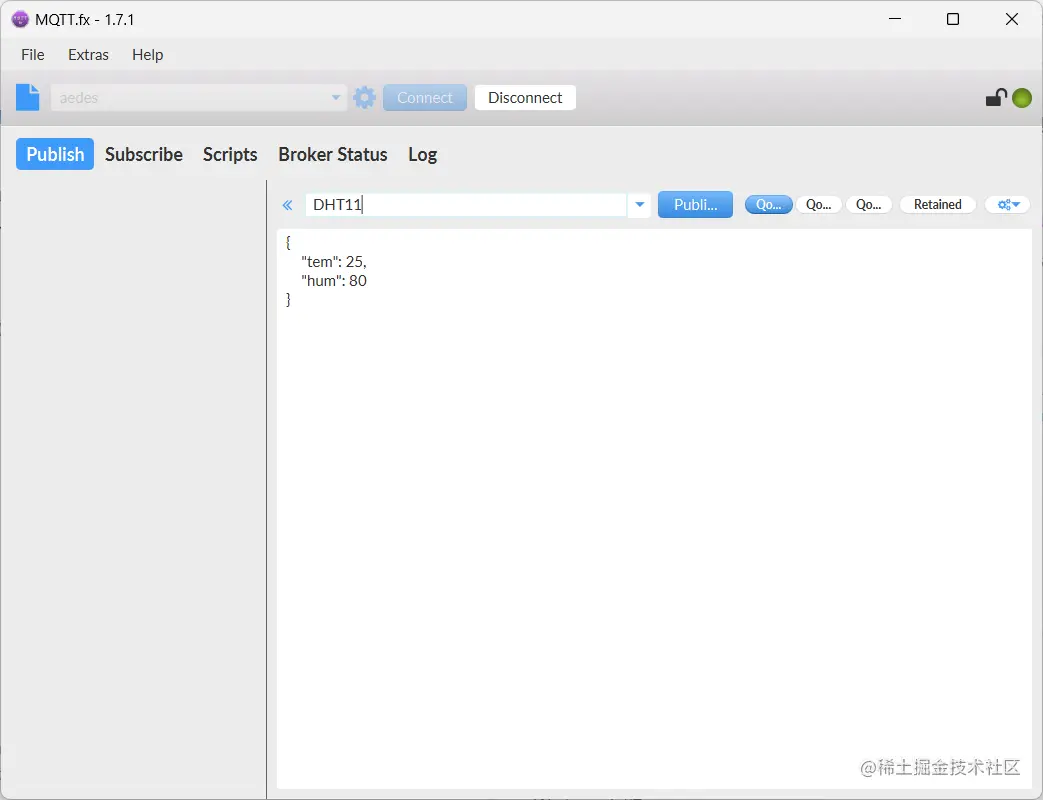1043x800 pixels.
Task: Click the "tem": 25 line in payload
Action: [333, 262]
